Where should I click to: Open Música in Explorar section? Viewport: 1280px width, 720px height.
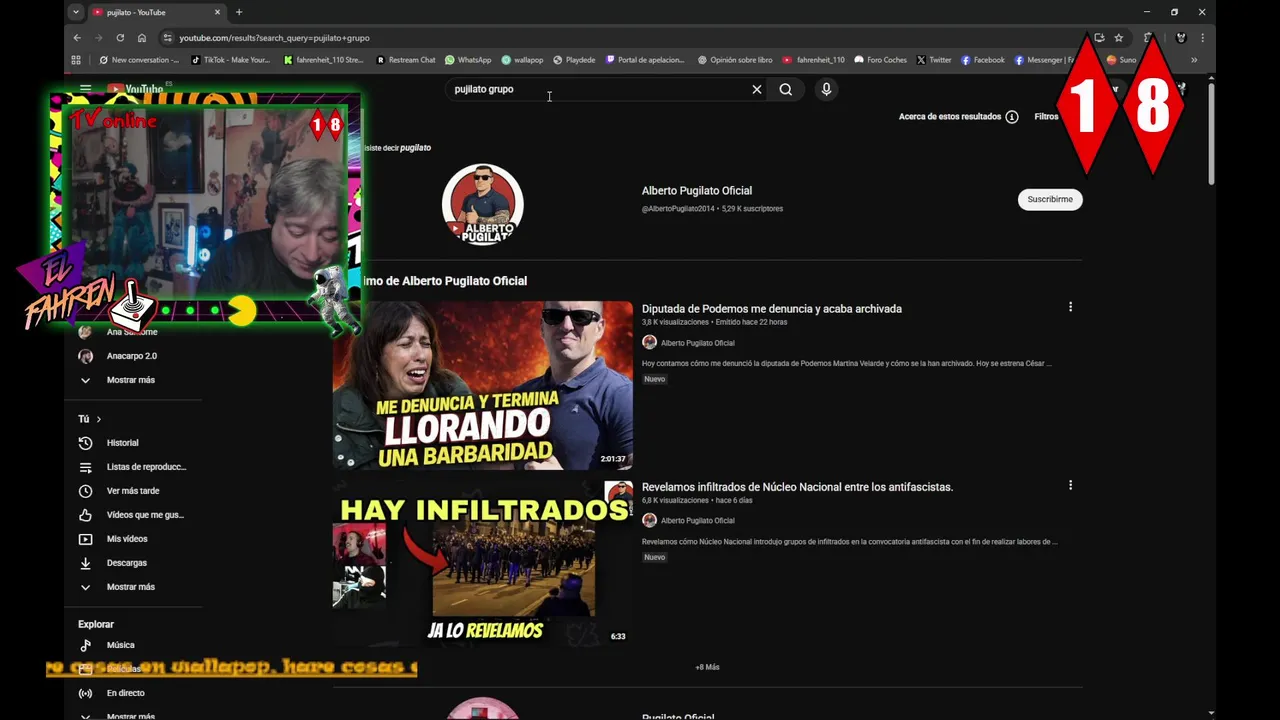(108, 645)
